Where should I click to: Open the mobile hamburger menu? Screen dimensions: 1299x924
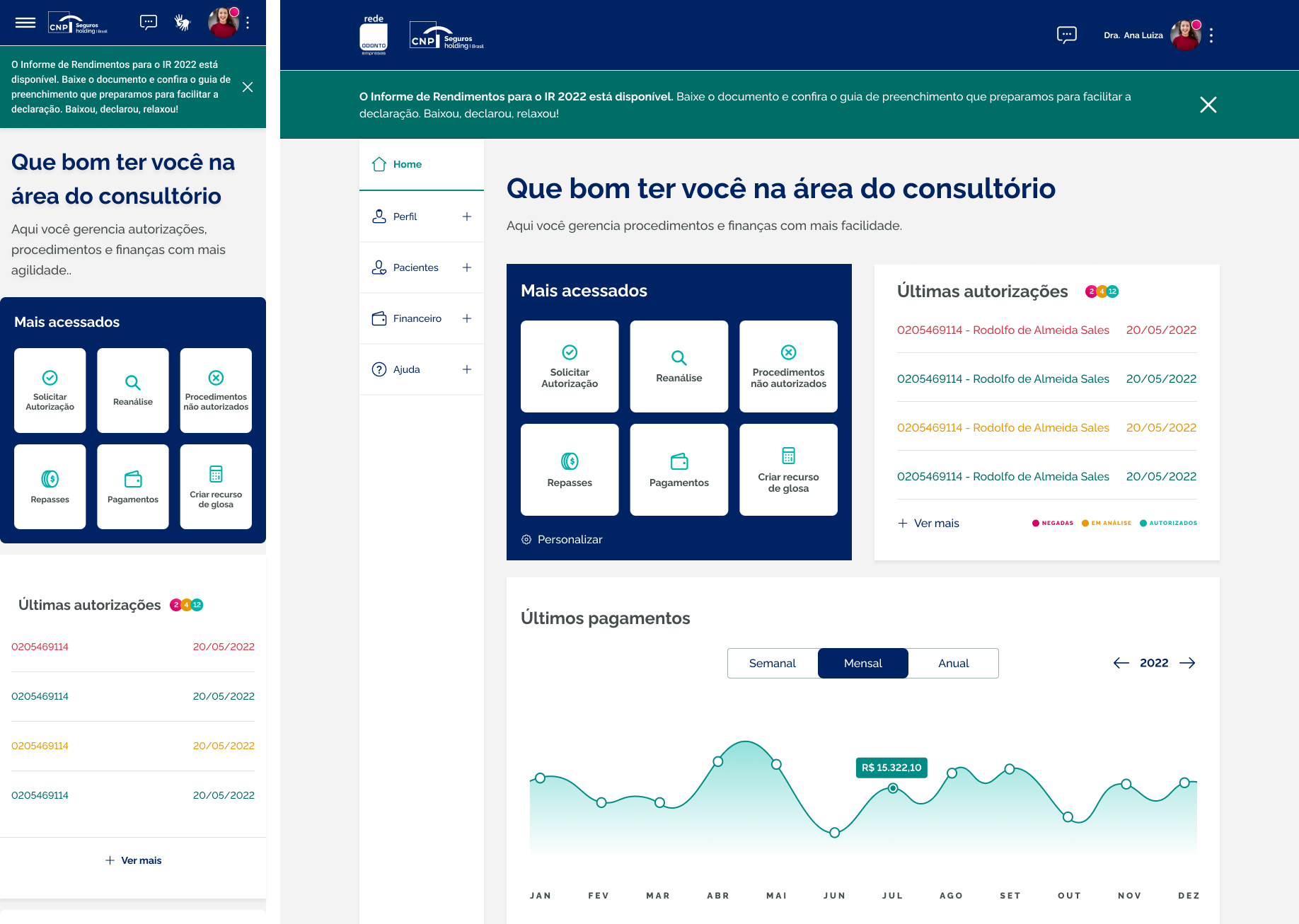pyautogui.click(x=25, y=23)
